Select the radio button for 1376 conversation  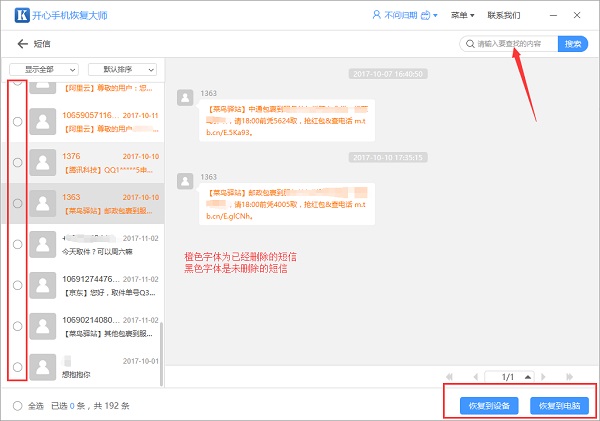point(17,162)
